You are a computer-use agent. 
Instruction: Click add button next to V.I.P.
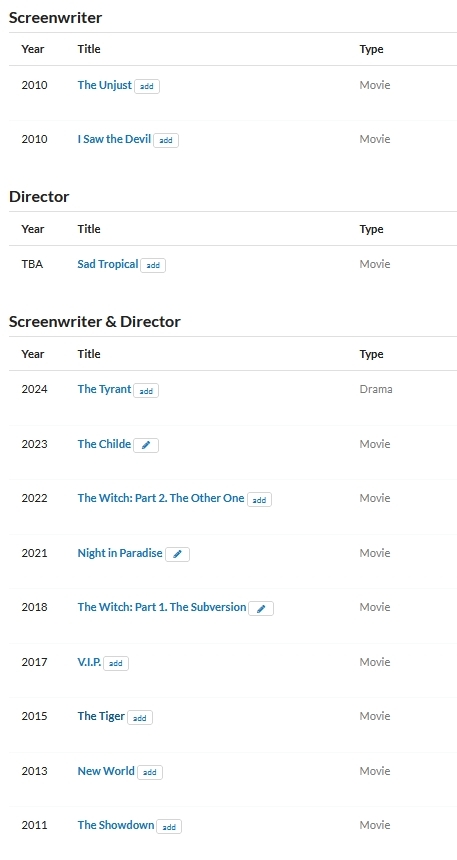click(x=116, y=663)
